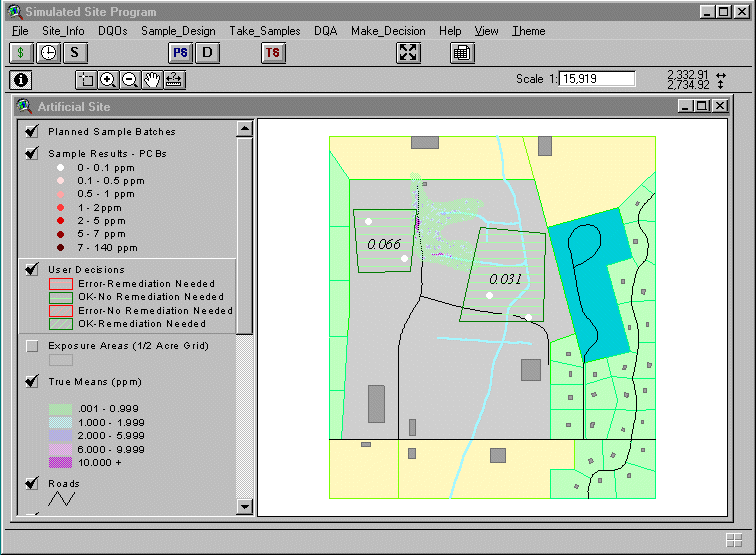The image size is (756, 555).
Task: Toggle the True Means (ppm) layer
Action: pos(32,381)
